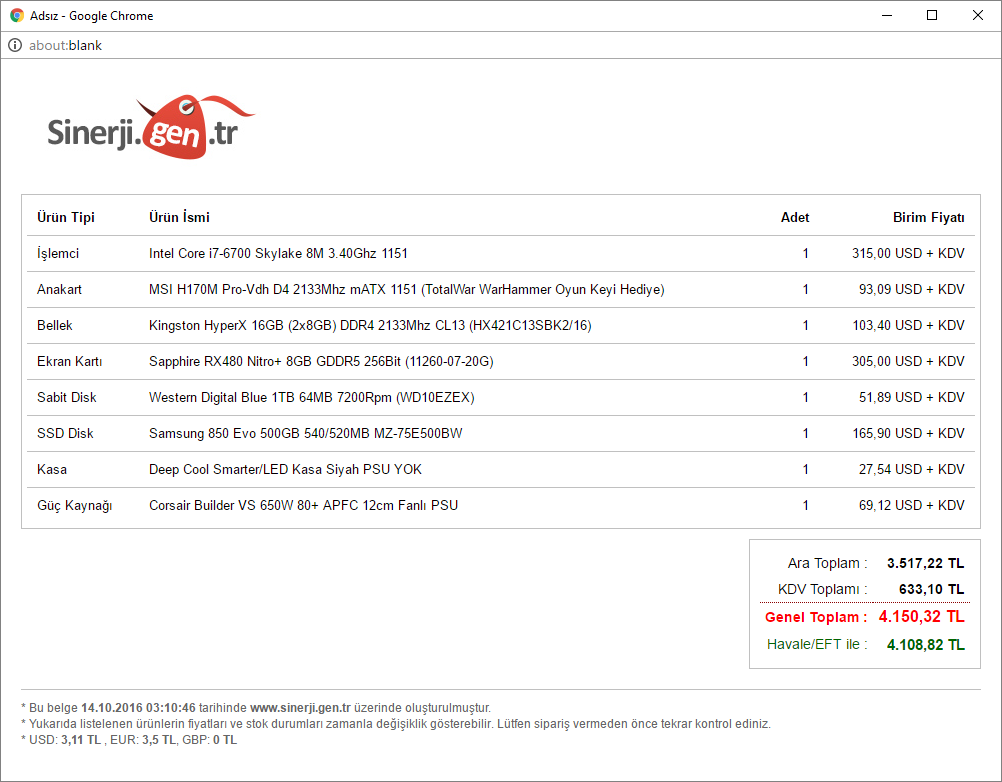Select Samsung 850 Evo 500GB product name

(x=305, y=433)
